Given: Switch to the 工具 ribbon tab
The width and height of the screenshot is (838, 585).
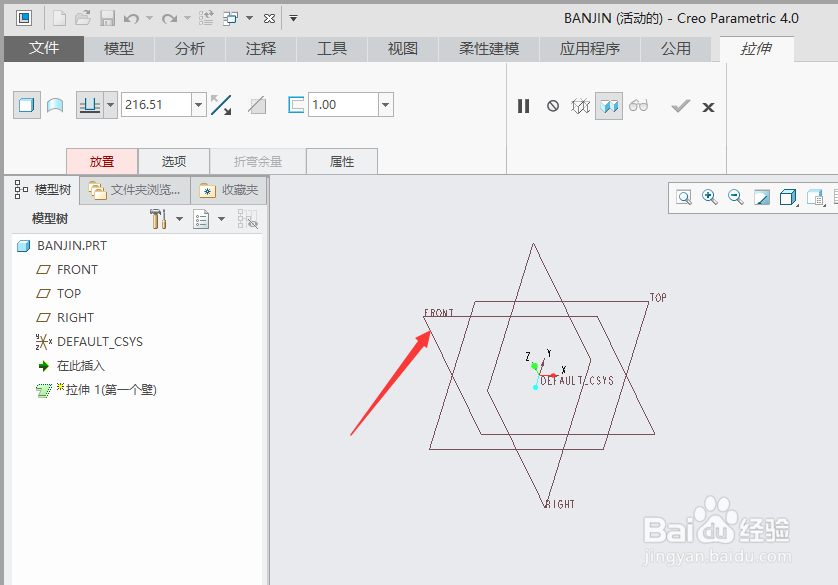Looking at the screenshot, I should [x=332, y=49].
